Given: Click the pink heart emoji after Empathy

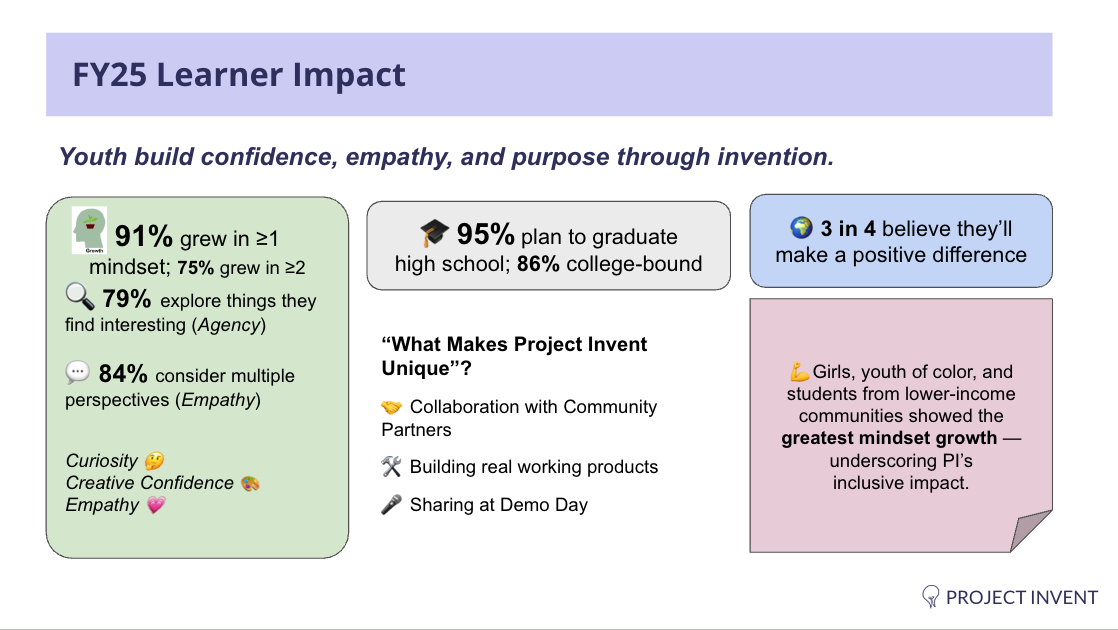Looking at the screenshot, I should pyautogui.click(x=156, y=505).
